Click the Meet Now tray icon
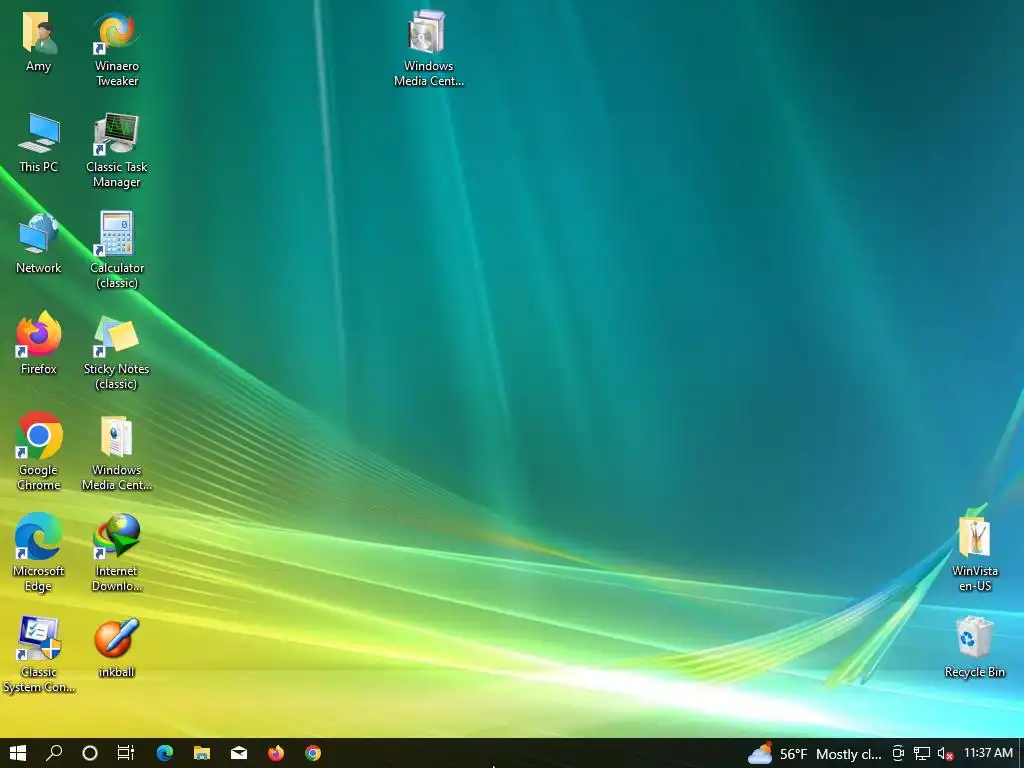 click(899, 754)
